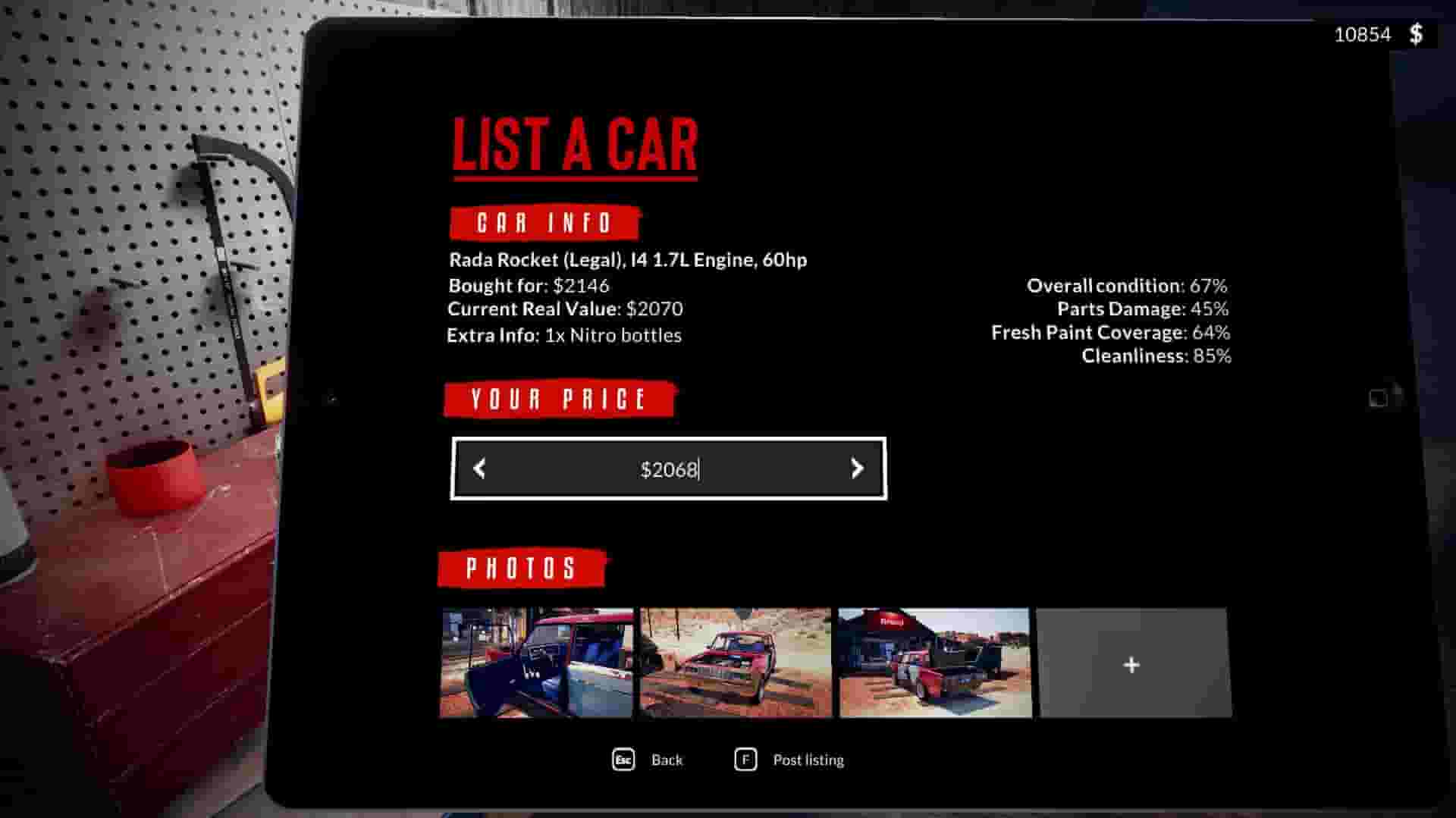Click the LIST A CAR page title
This screenshot has width=1456, height=818.
[574, 146]
